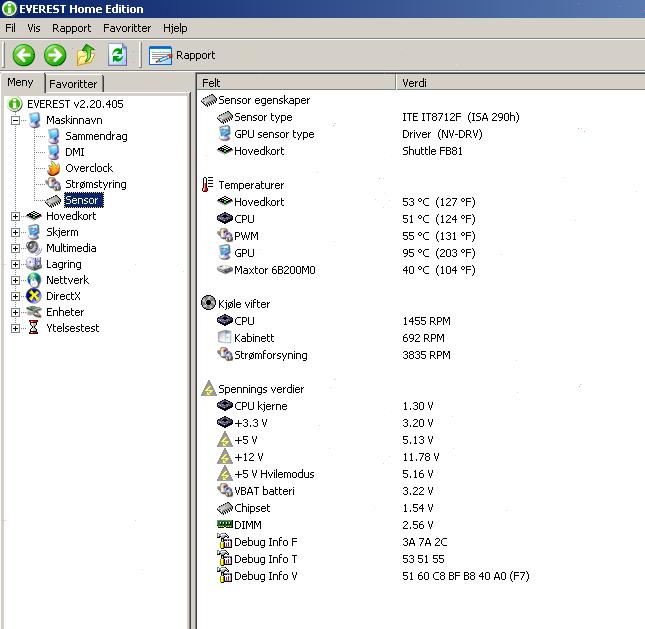The image size is (645, 629).
Task: Select the Ytelsestest hourglass icon
Action: click(x=34, y=328)
